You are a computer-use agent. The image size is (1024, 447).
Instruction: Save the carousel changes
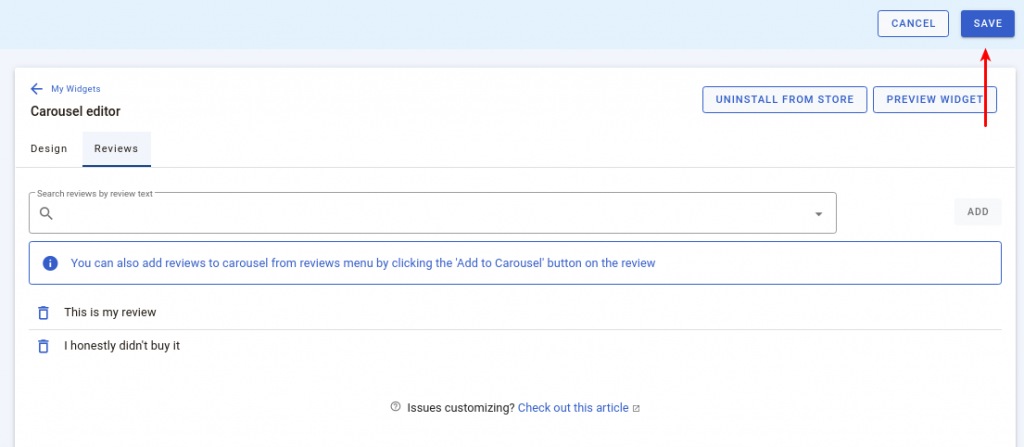tap(987, 24)
